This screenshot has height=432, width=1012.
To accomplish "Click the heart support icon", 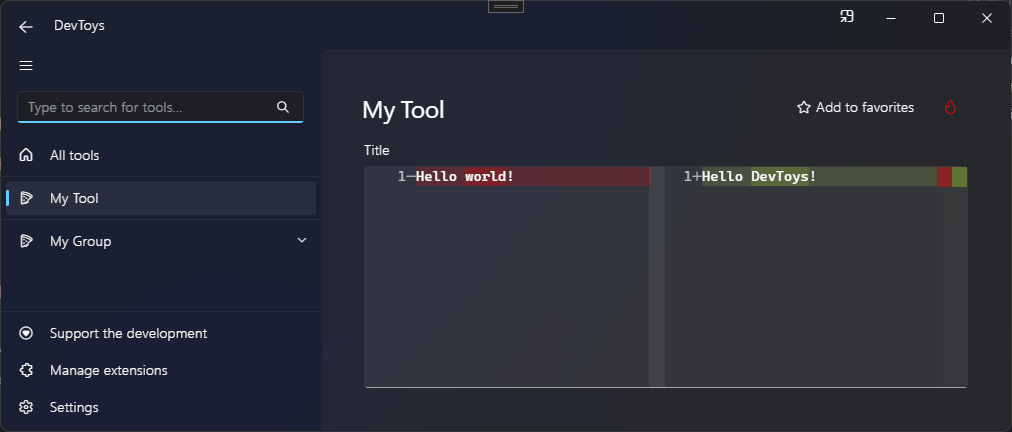I will pos(26,333).
